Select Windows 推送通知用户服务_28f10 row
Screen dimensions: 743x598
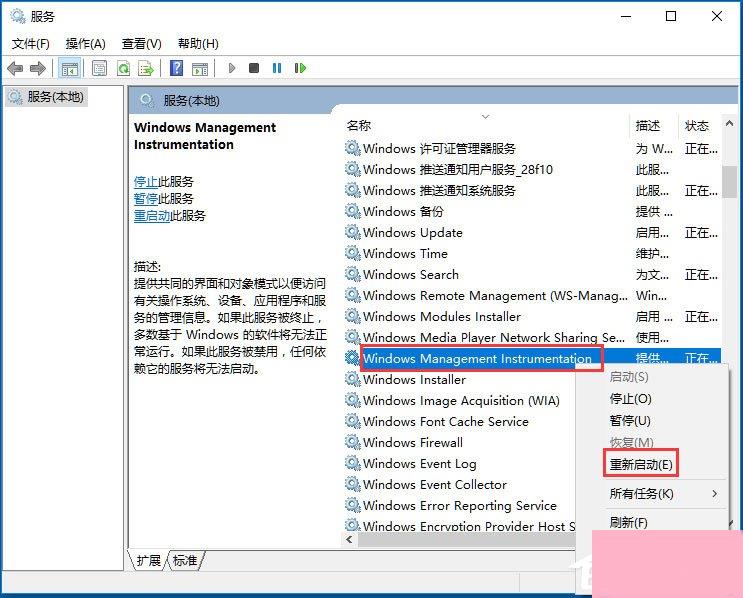(532, 170)
